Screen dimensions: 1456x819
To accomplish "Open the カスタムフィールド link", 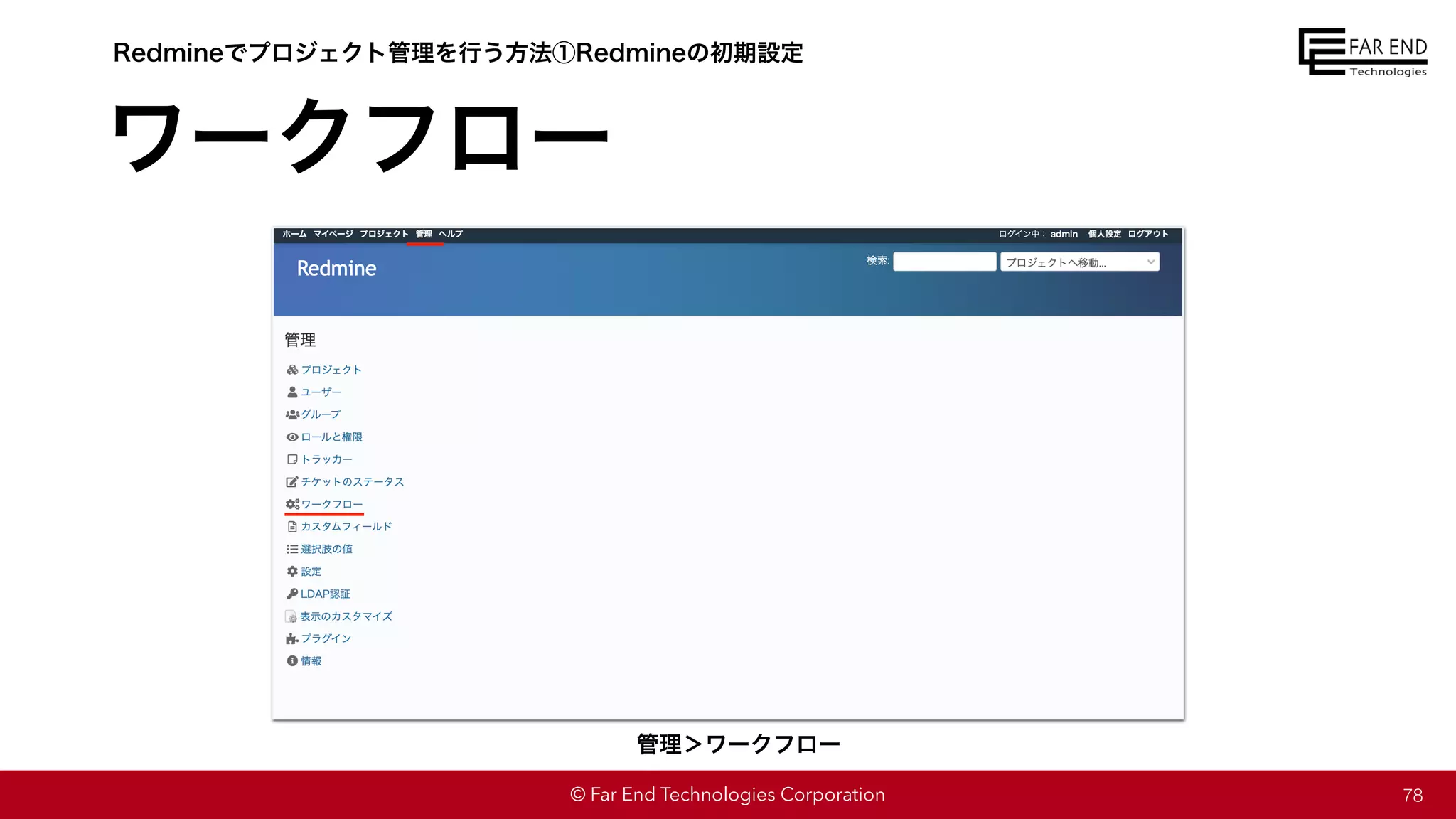I will pos(346,527).
